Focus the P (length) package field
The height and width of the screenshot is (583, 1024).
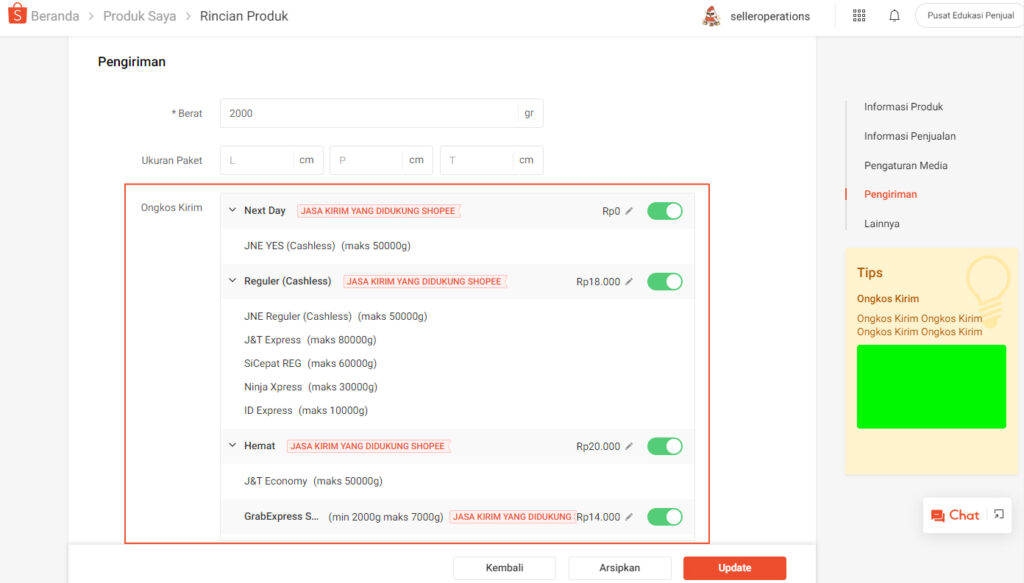pos(381,161)
